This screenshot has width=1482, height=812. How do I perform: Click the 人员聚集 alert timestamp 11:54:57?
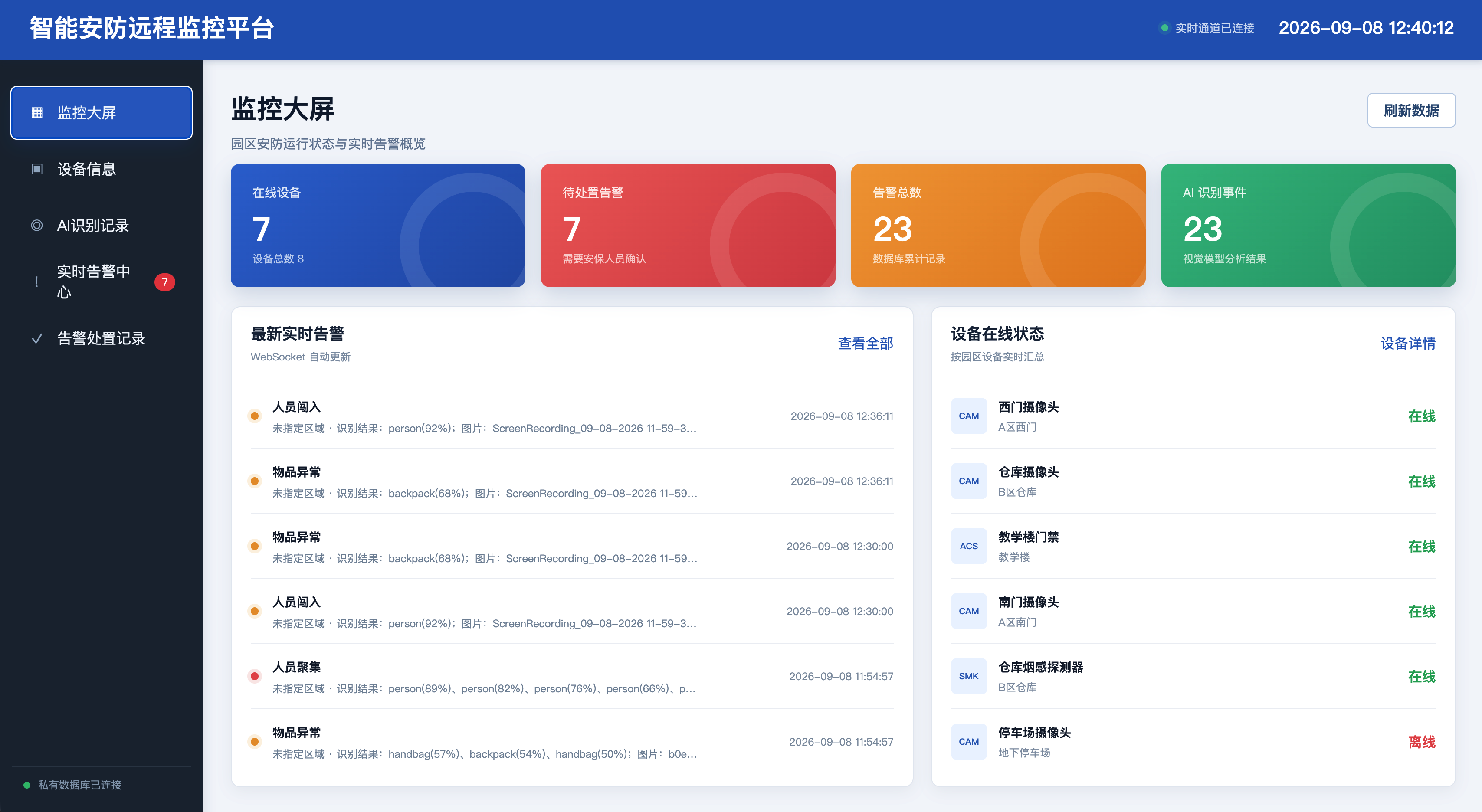tap(841, 676)
